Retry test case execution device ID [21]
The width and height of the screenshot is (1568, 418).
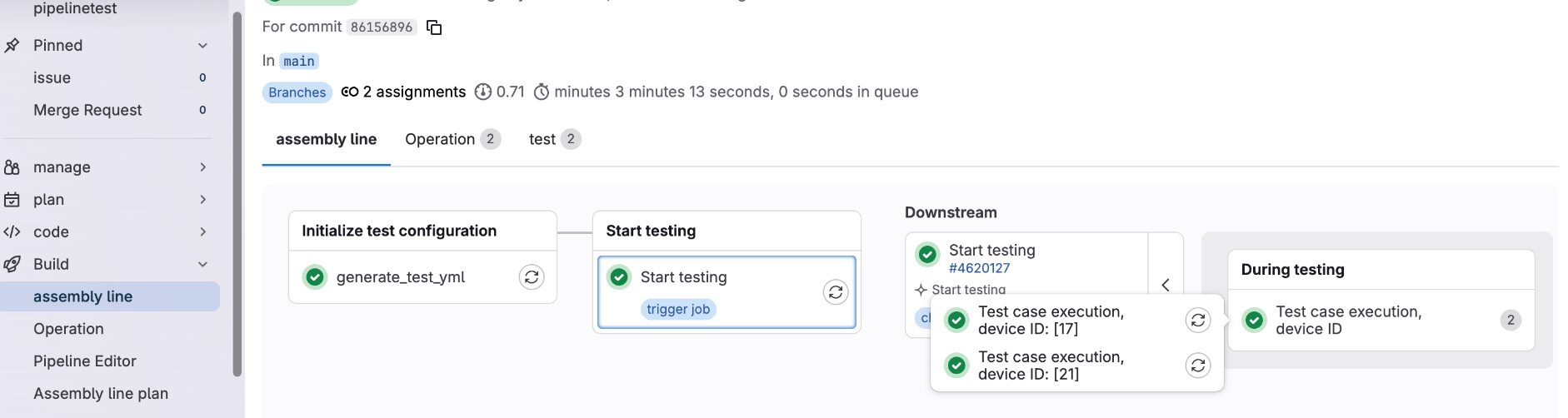pyautogui.click(x=1197, y=365)
